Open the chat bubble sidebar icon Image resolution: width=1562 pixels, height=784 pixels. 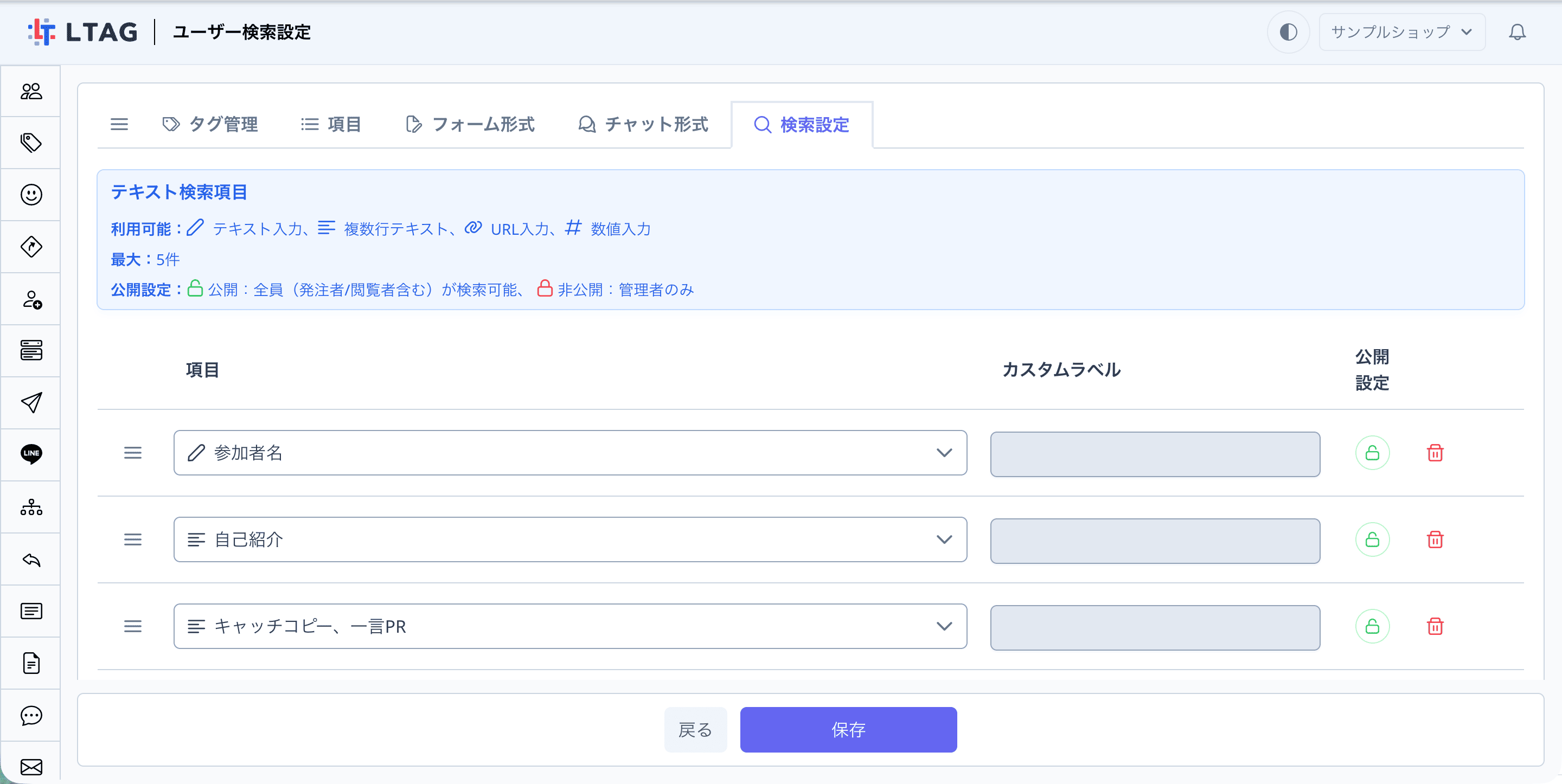pos(31,716)
